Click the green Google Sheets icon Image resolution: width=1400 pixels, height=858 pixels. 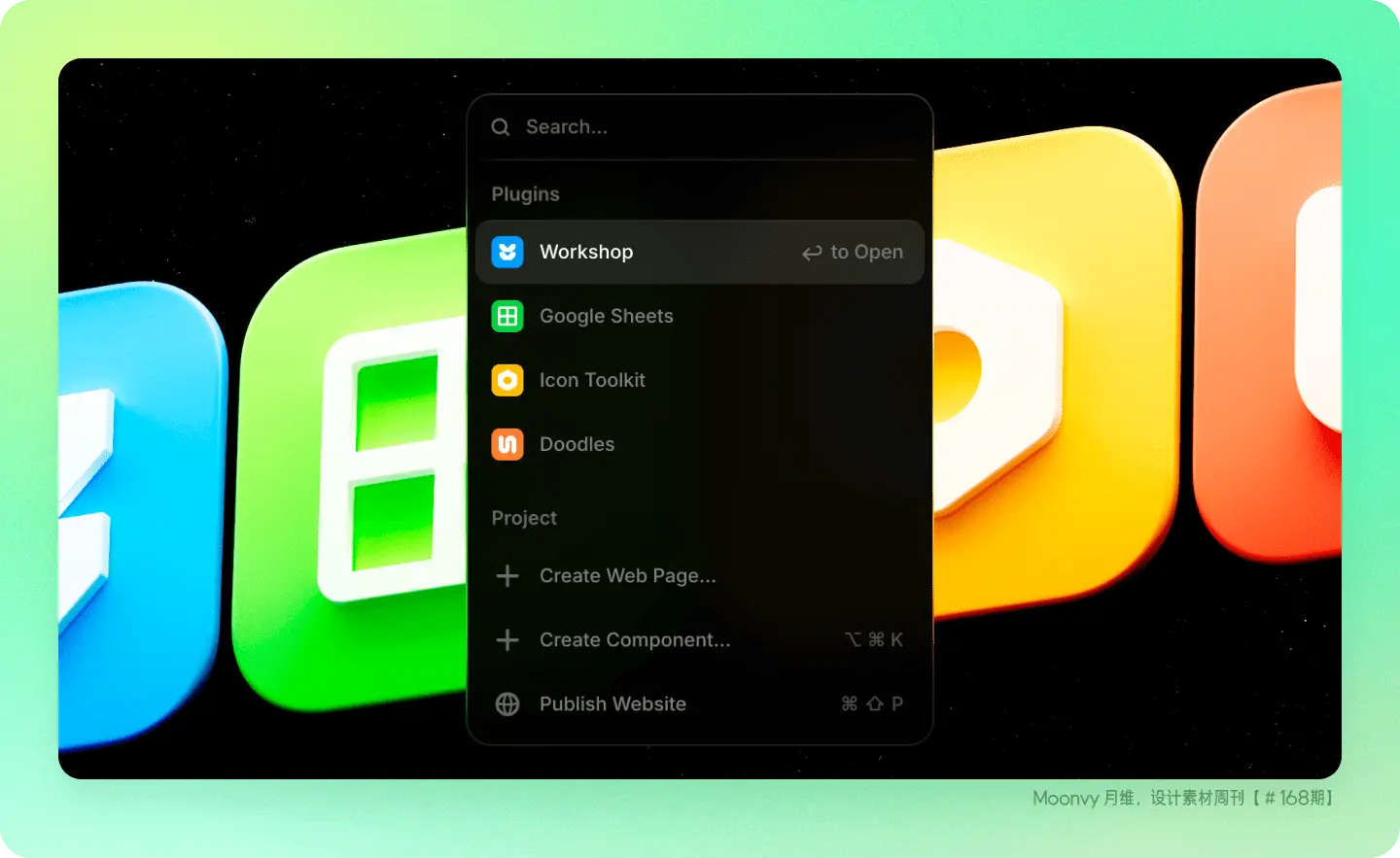click(x=507, y=317)
